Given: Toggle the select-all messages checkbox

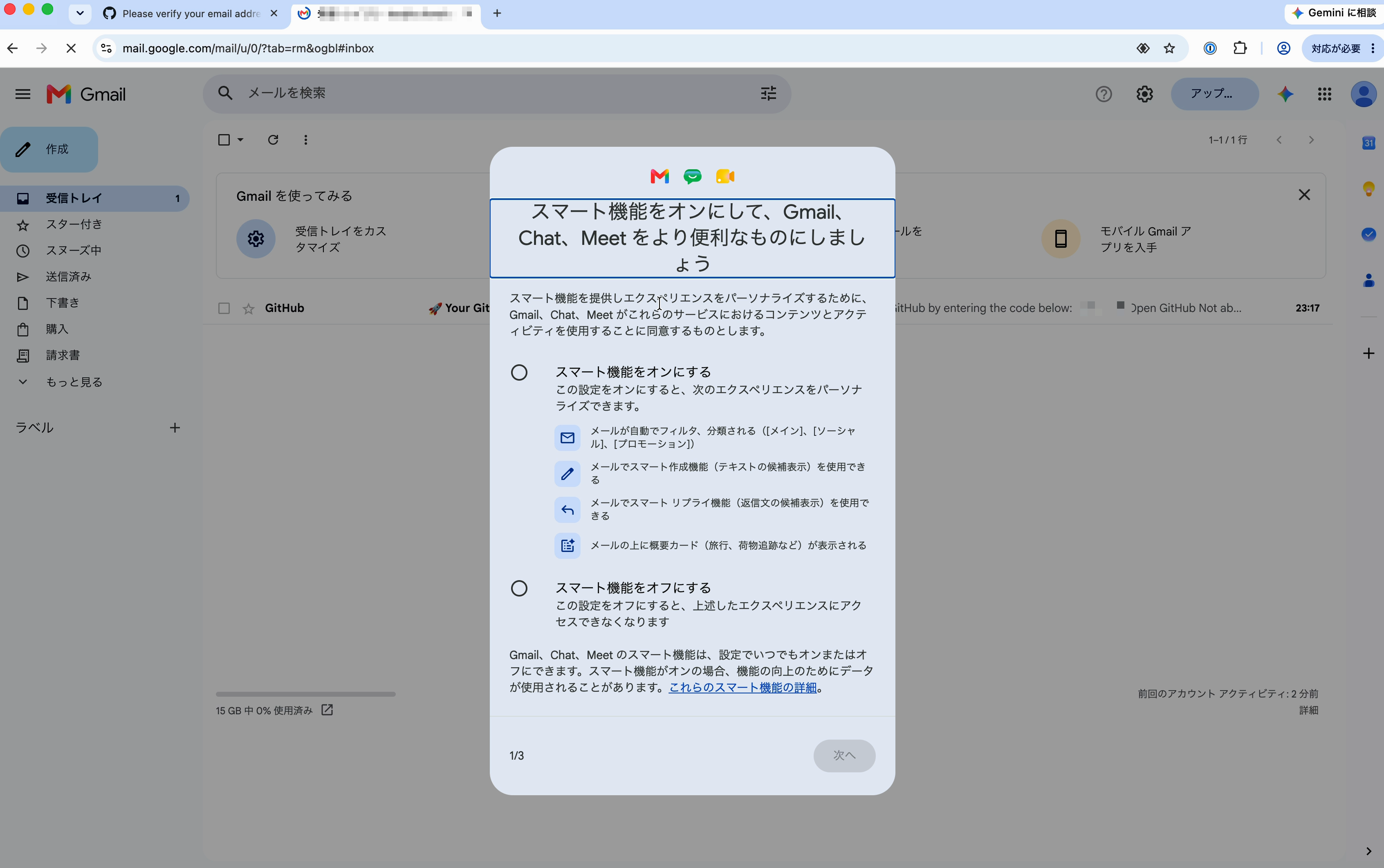Looking at the screenshot, I should (x=224, y=139).
